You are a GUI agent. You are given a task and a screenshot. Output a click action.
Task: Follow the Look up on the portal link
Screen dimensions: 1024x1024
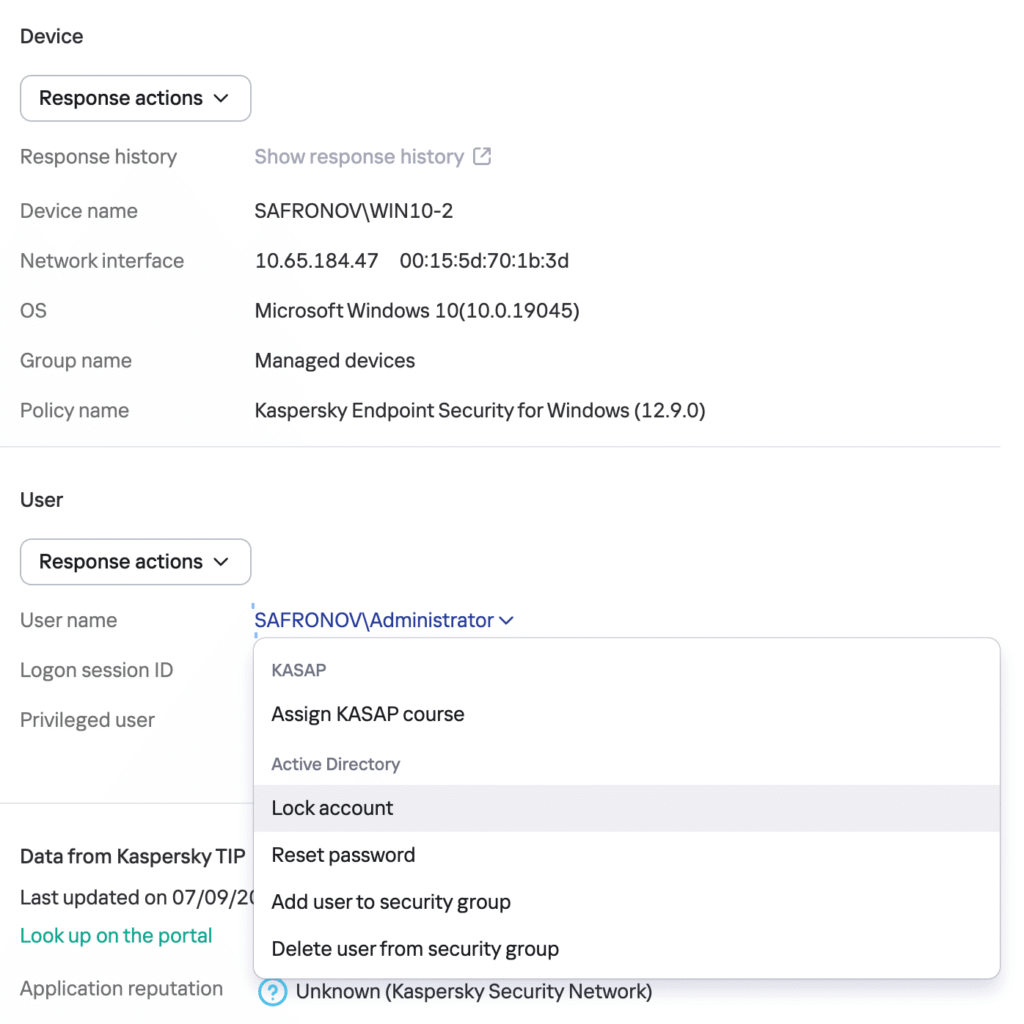coord(116,936)
